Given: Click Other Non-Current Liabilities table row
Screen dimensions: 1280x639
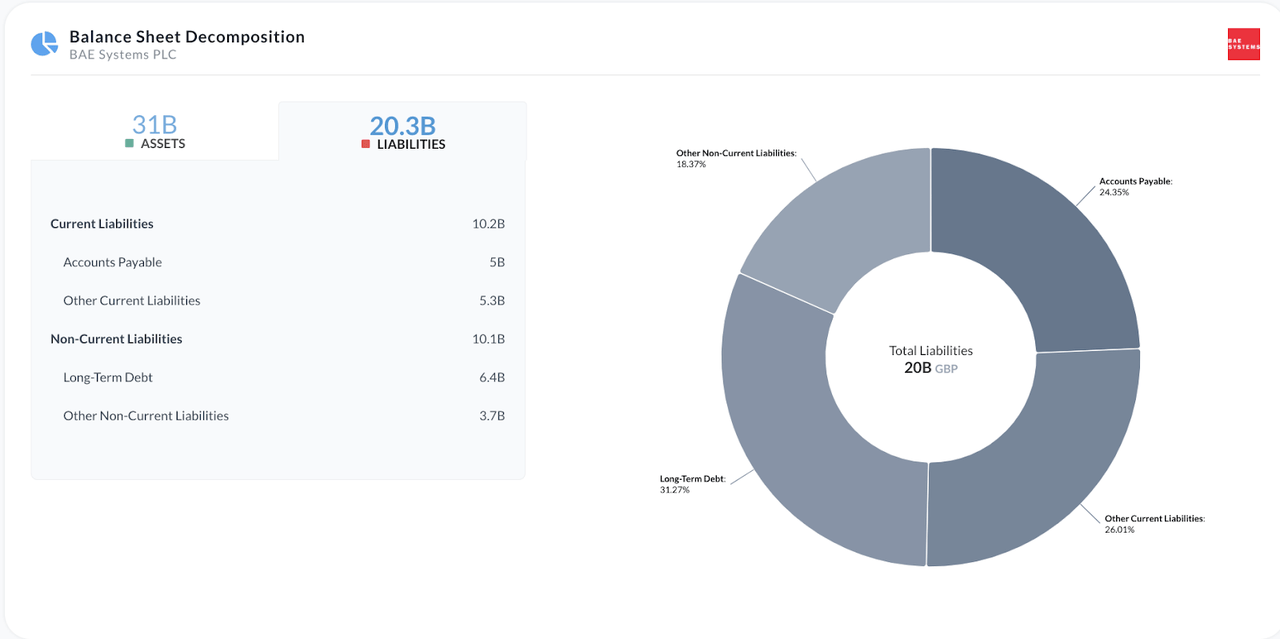Looking at the screenshot, I should (x=277, y=416).
